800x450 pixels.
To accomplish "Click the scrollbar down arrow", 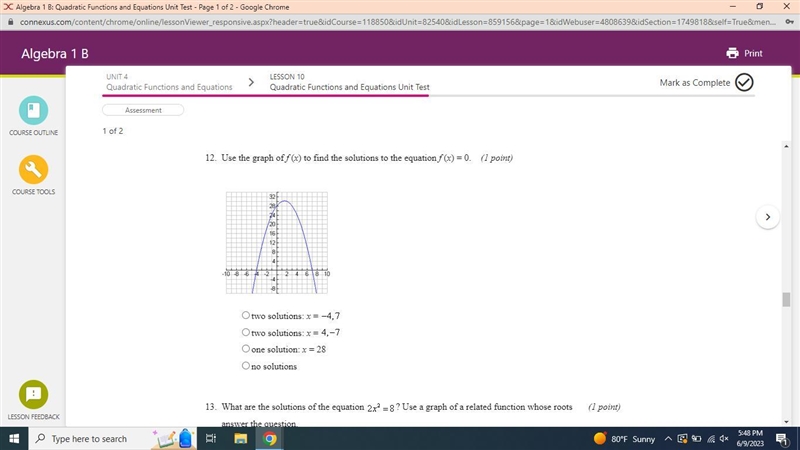I will point(786,422).
